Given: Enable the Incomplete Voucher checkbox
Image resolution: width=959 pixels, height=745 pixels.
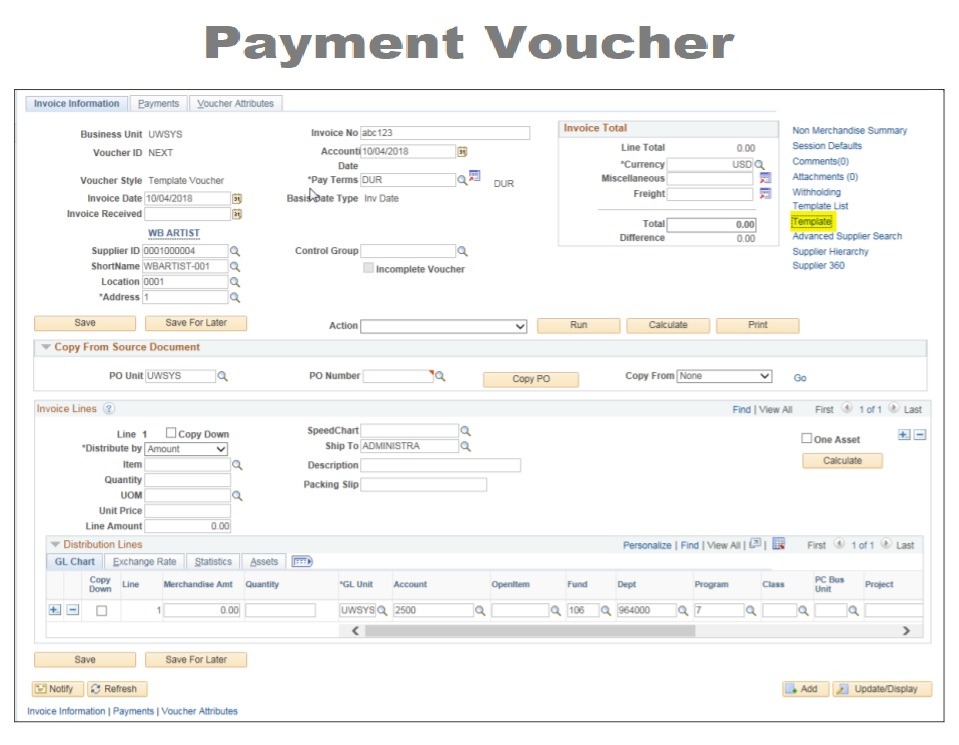Looking at the screenshot, I should (x=369, y=268).
